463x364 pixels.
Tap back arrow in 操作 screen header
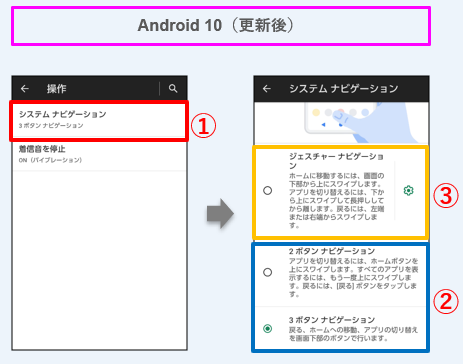coord(25,89)
